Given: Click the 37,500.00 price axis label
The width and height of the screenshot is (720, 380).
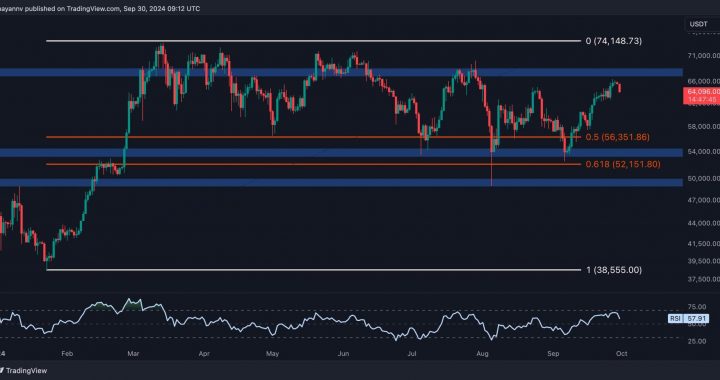Looking at the screenshot, I should click(x=703, y=279).
